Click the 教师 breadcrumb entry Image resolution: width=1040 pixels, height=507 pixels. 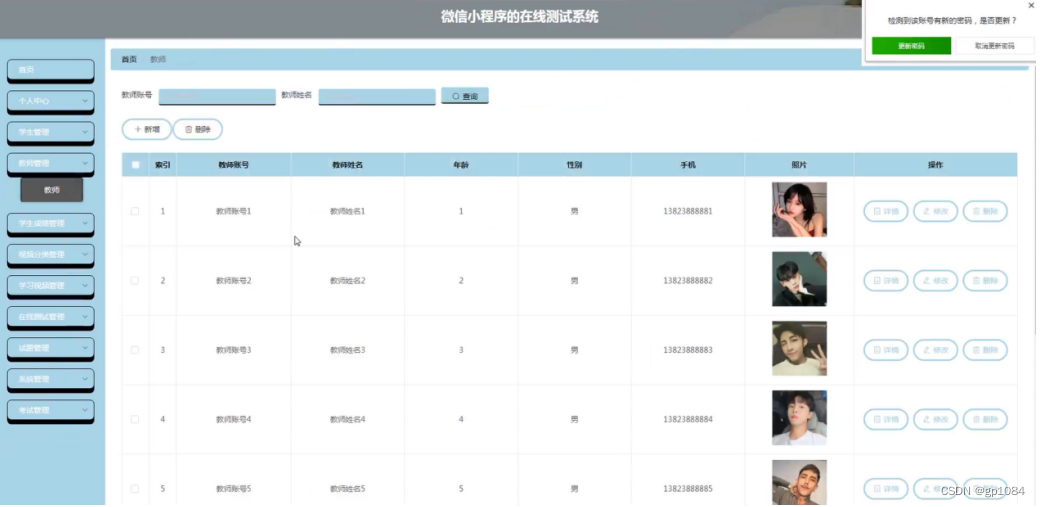pos(158,60)
